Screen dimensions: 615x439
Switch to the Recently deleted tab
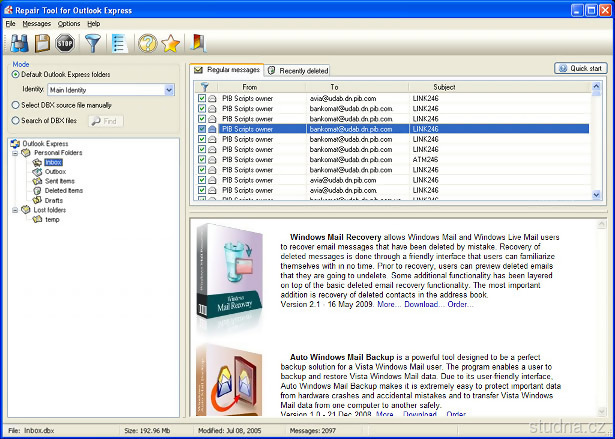point(298,71)
